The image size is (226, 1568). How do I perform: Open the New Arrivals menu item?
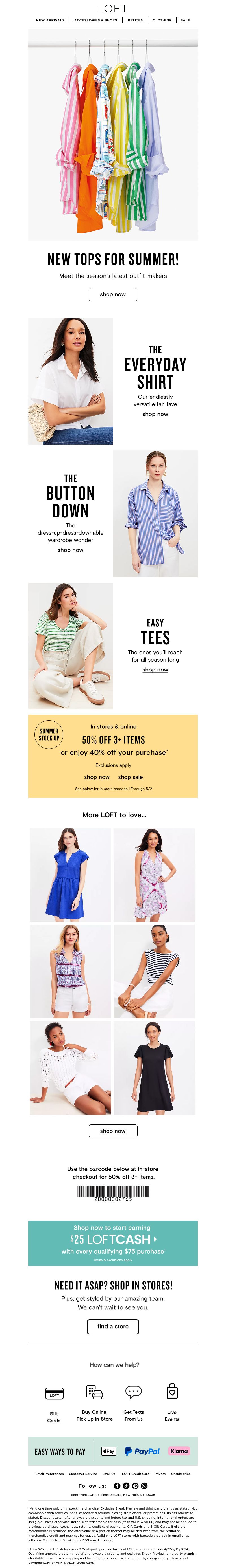click(50, 20)
